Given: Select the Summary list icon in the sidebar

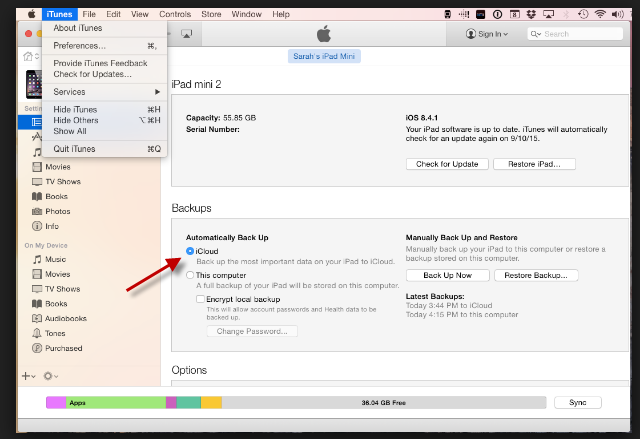Looking at the screenshot, I should (37, 122).
